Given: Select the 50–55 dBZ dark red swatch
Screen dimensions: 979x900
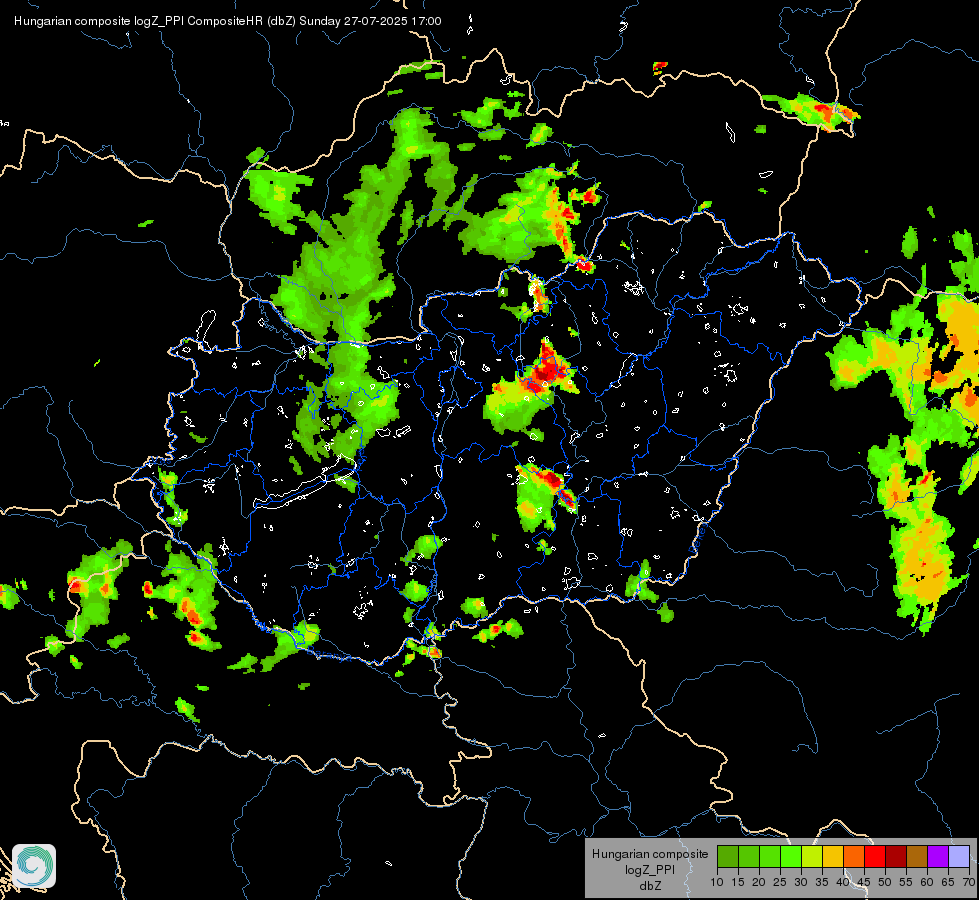Looking at the screenshot, I should [x=896, y=856].
